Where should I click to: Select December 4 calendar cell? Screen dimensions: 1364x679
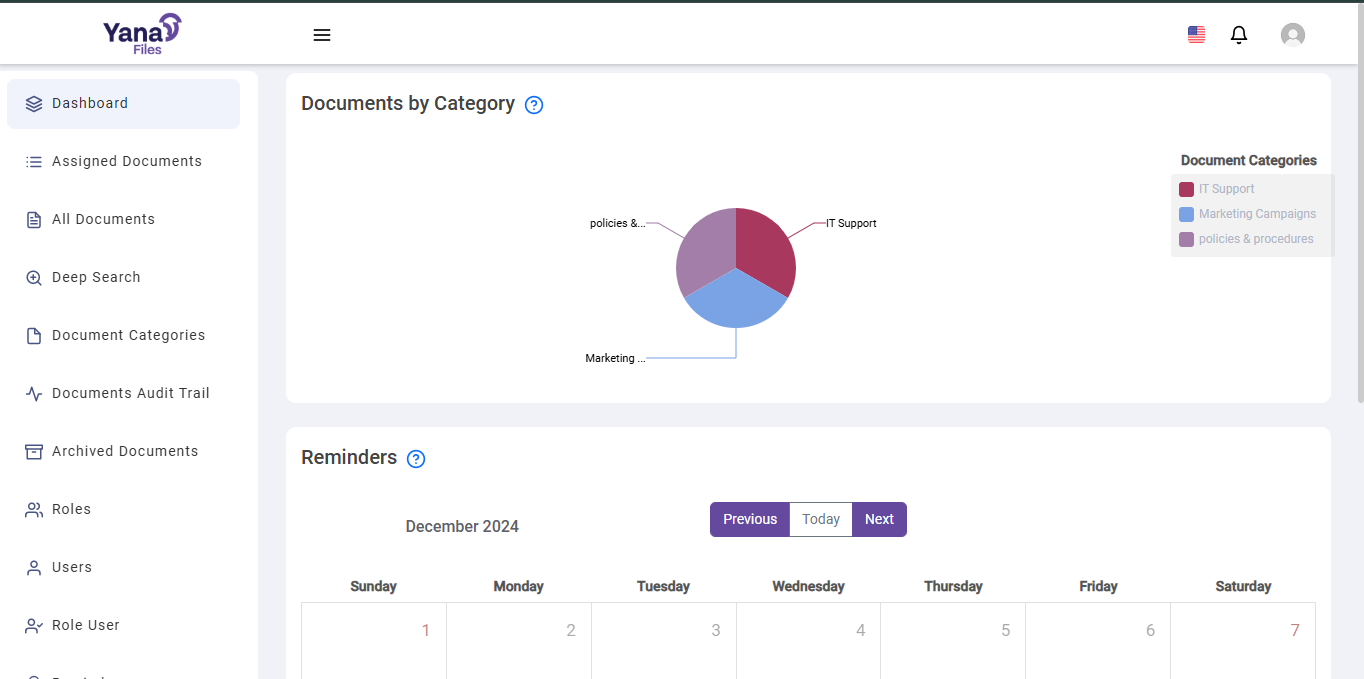click(x=808, y=640)
